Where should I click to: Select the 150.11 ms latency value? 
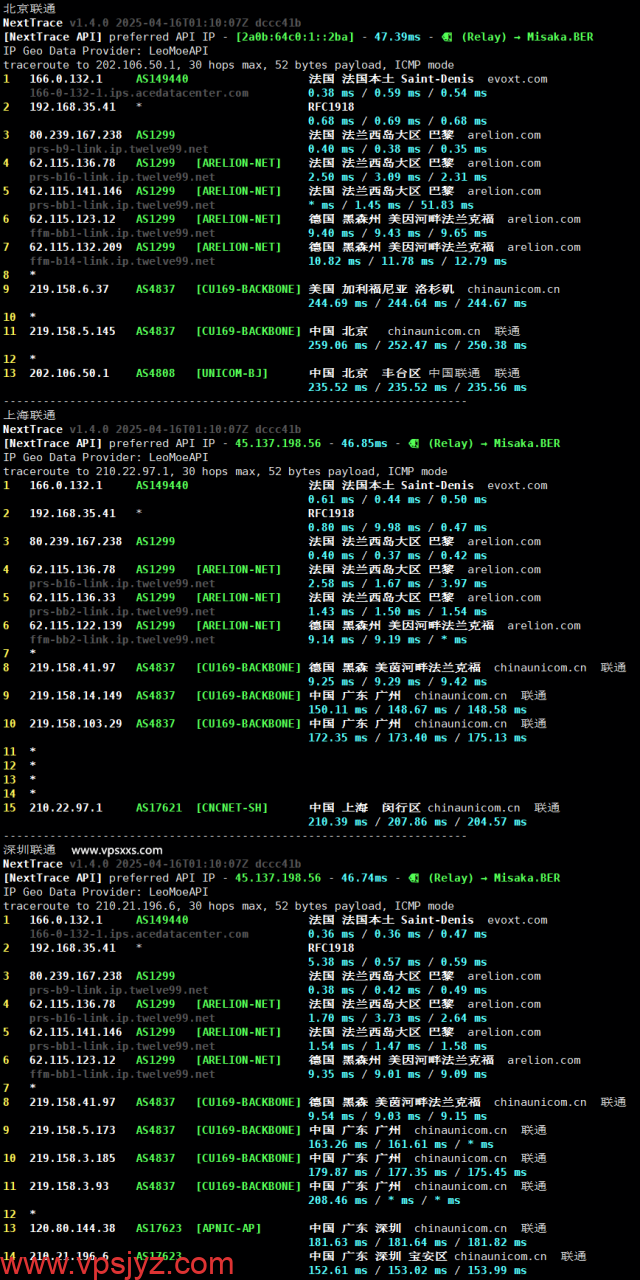(x=338, y=709)
